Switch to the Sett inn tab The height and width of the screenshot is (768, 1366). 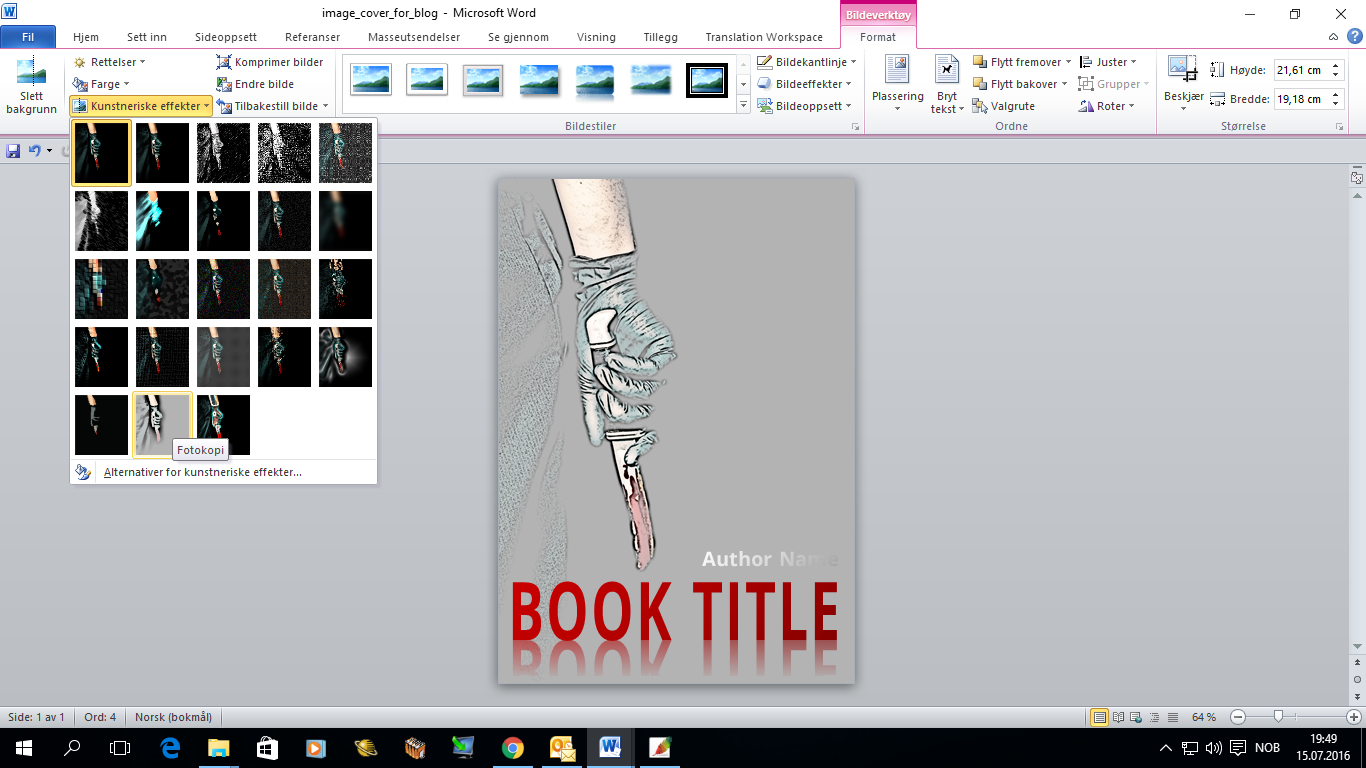coord(146,37)
